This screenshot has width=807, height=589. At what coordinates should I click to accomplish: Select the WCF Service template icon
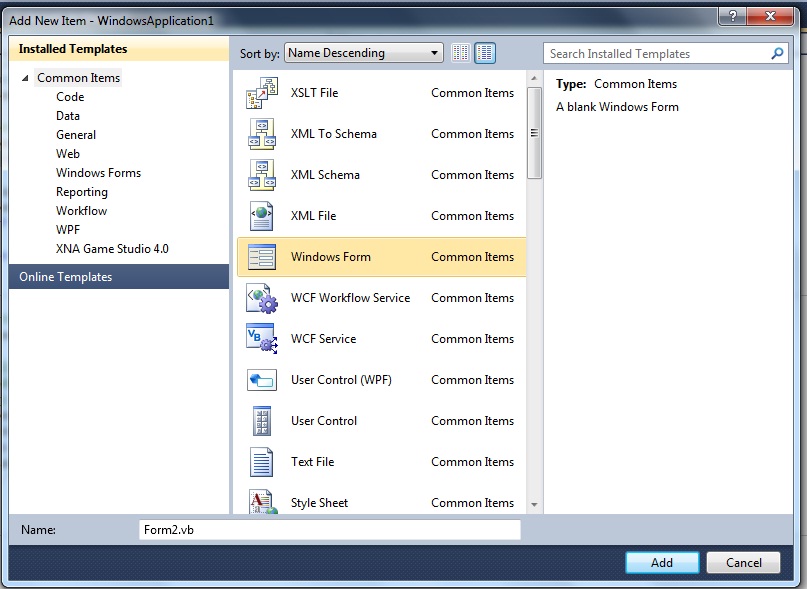261,338
